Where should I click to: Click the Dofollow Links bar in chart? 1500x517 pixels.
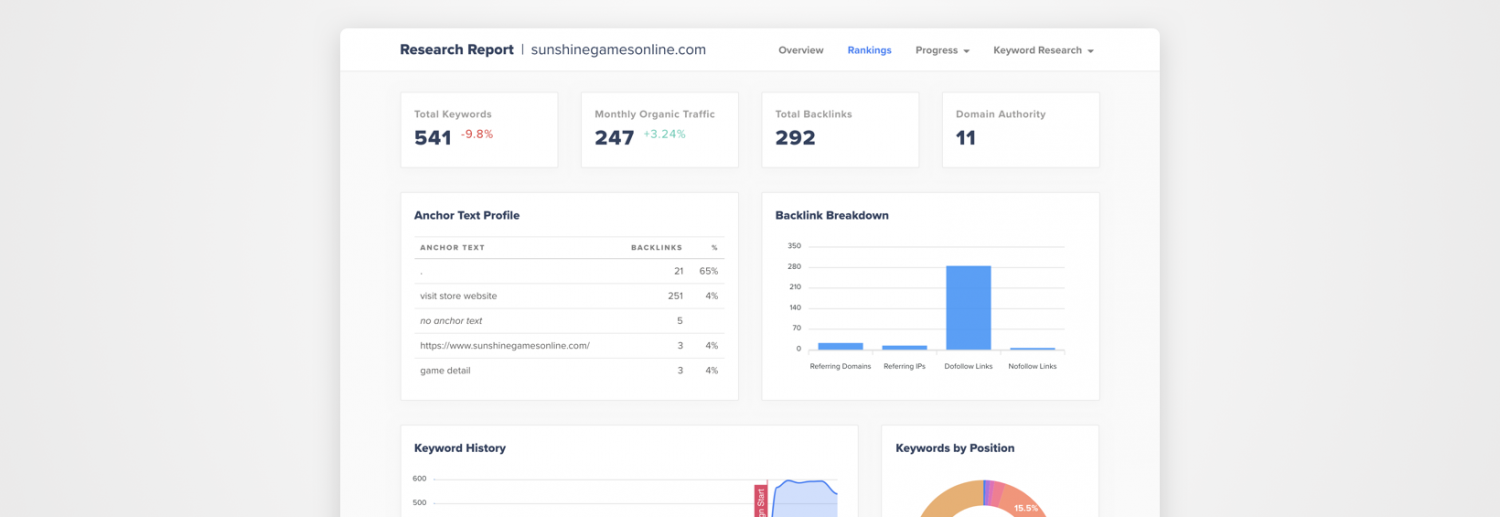click(968, 308)
